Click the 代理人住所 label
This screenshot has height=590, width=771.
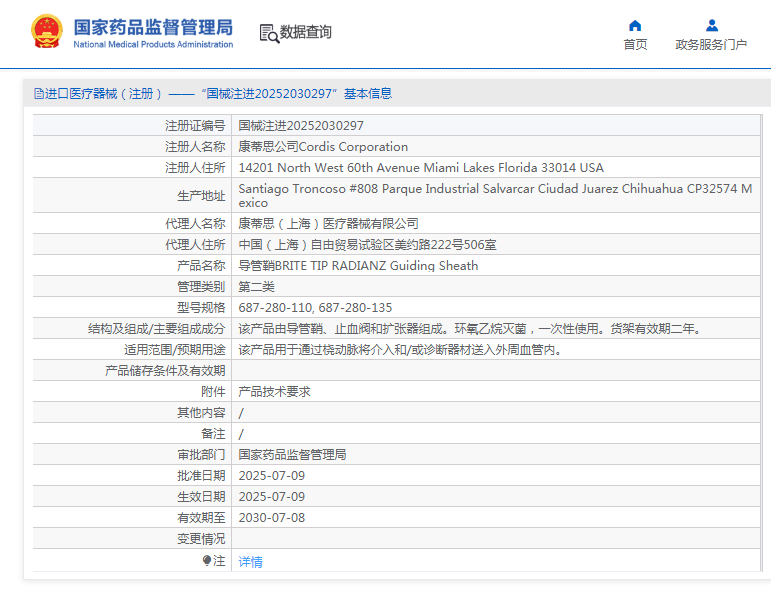point(195,244)
